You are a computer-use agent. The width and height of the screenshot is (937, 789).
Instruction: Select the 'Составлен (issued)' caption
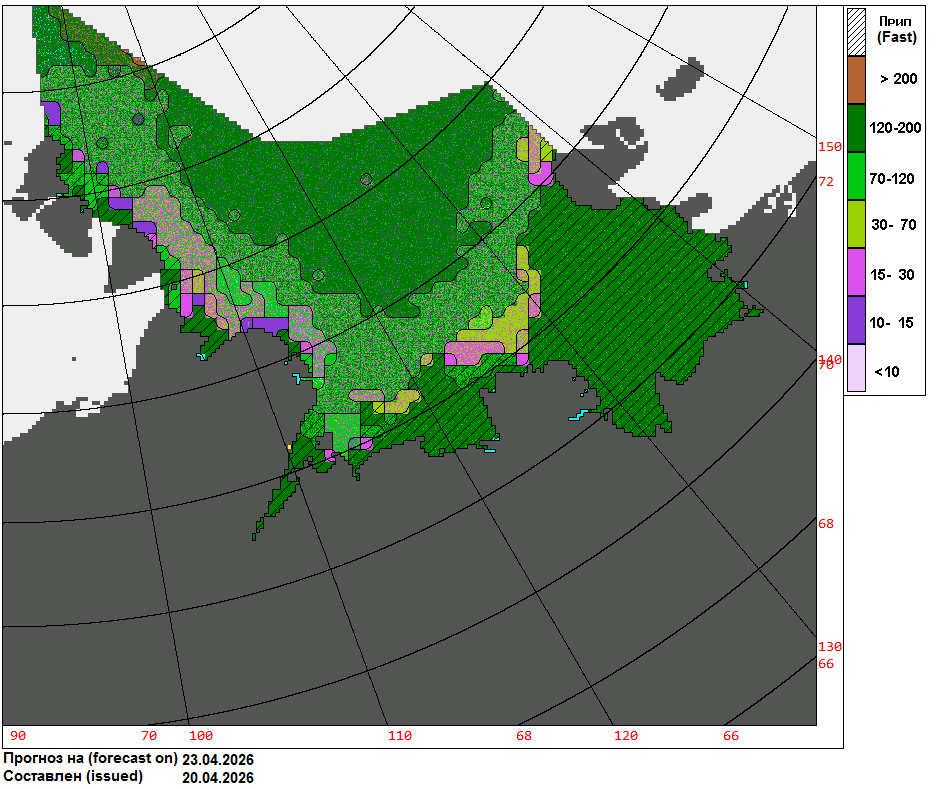tap(73, 776)
